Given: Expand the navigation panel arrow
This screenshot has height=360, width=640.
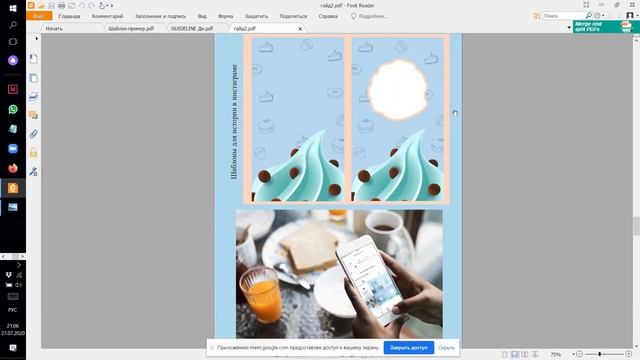Looking at the screenshot, I should [36, 38].
